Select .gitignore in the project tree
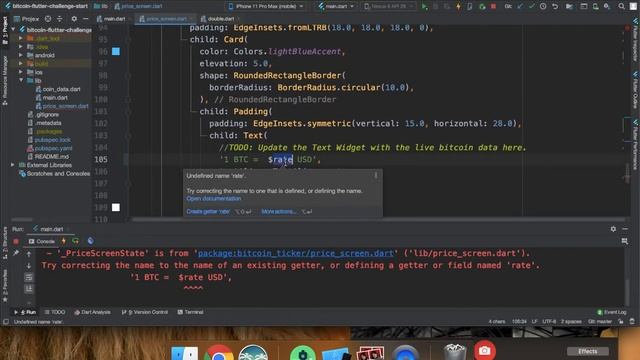 pos(44,115)
